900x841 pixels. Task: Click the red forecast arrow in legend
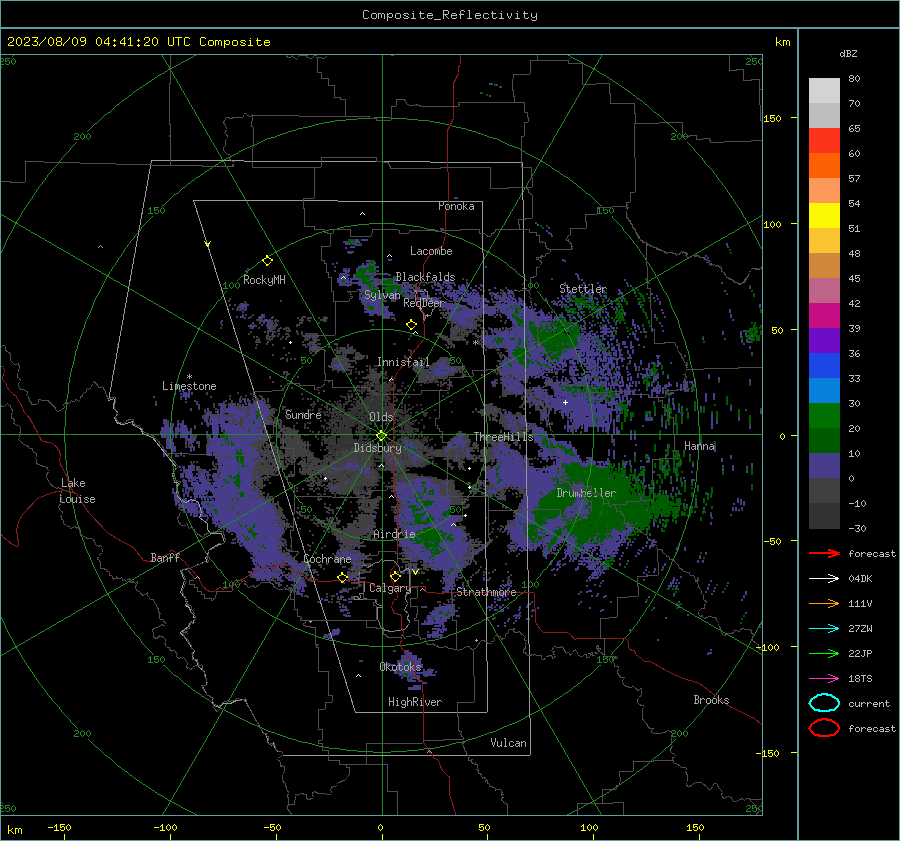click(x=824, y=553)
